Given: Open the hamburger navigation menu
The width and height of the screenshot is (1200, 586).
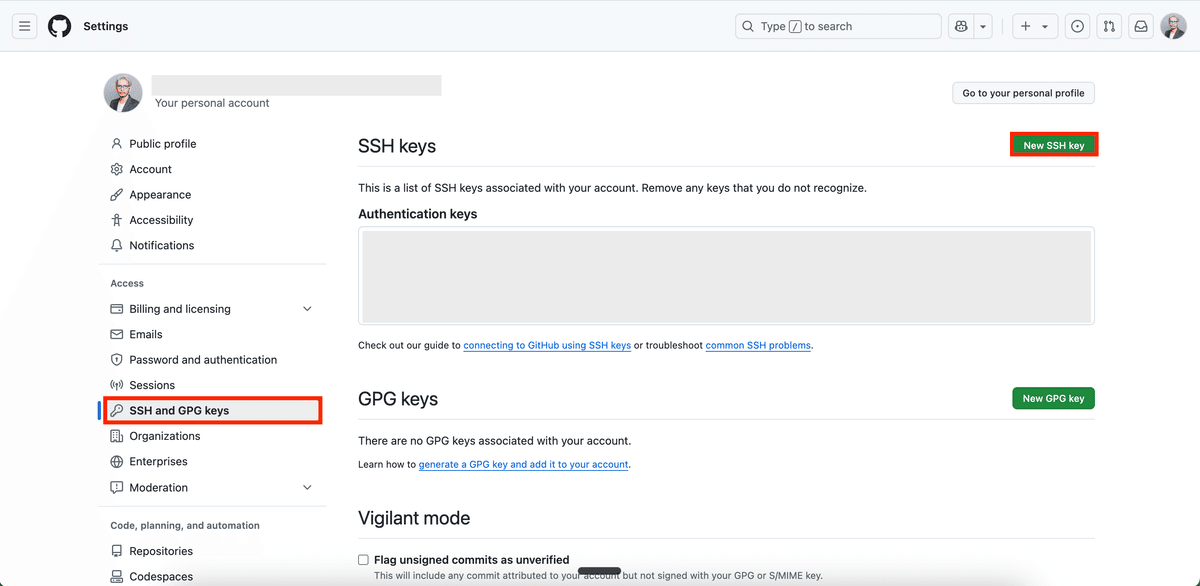Looking at the screenshot, I should coord(25,26).
